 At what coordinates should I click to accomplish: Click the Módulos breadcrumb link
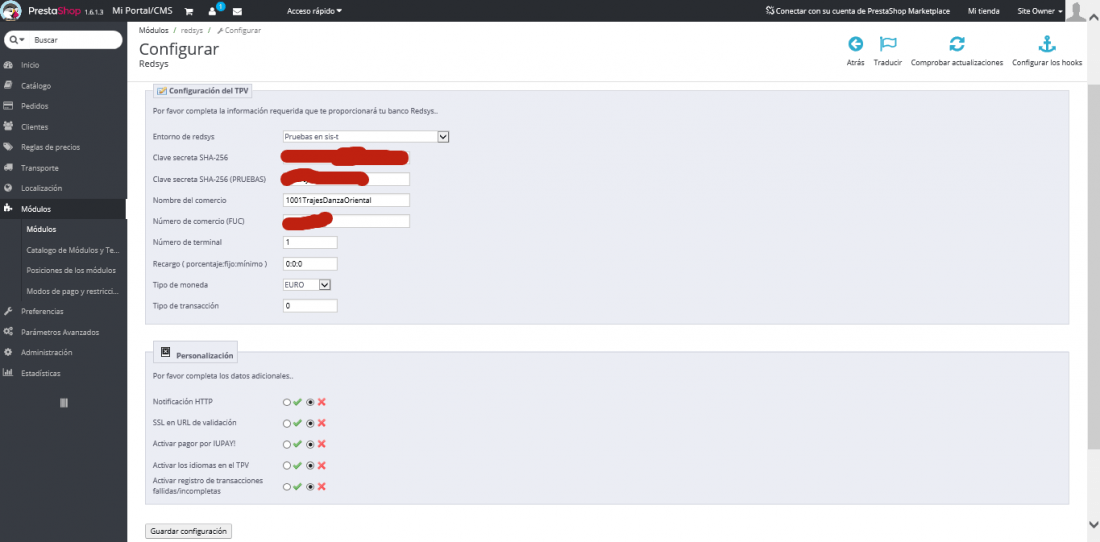154,31
